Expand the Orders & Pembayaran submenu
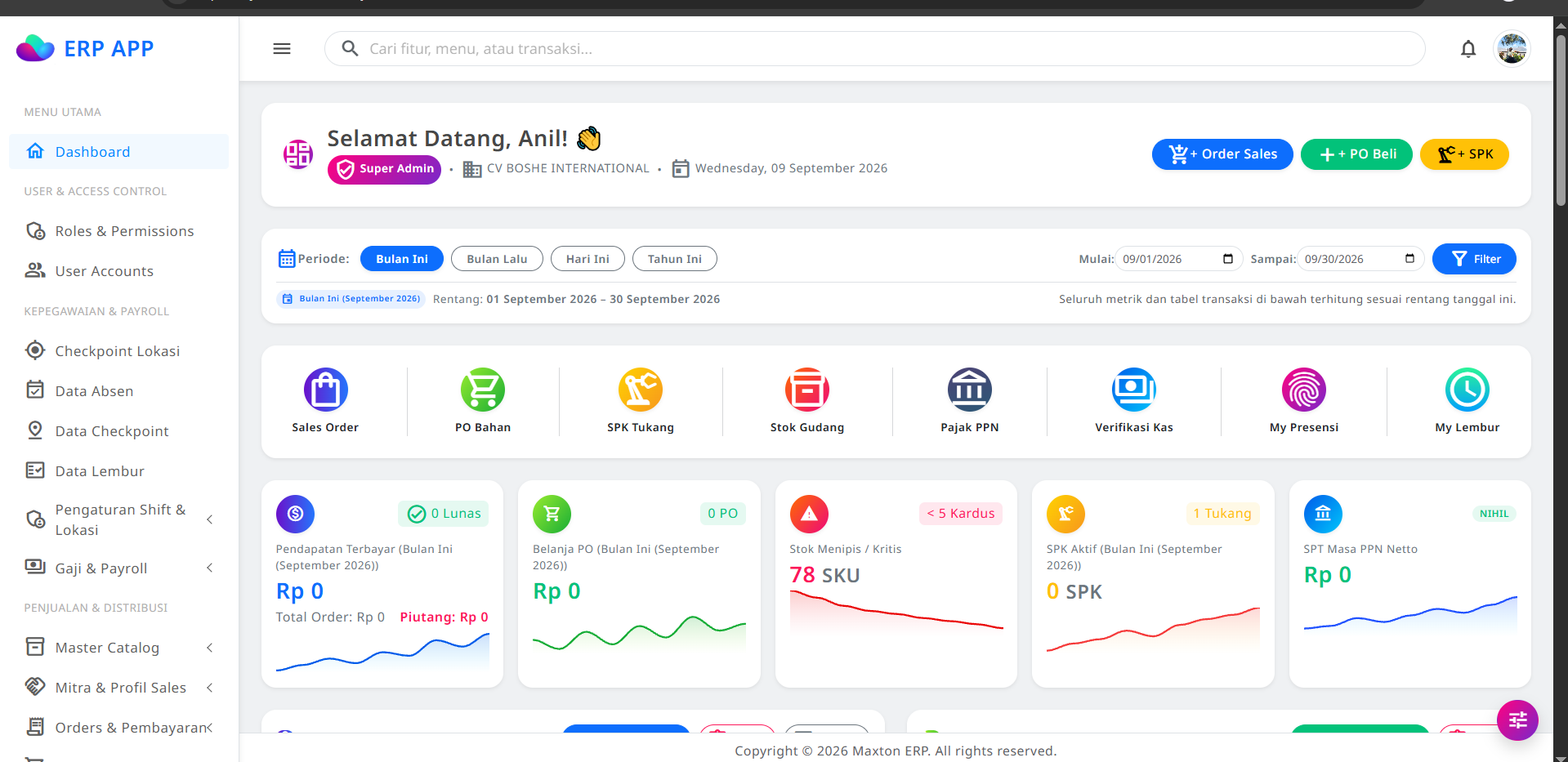Image resolution: width=1568 pixels, height=762 pixels. pos(119,728)
